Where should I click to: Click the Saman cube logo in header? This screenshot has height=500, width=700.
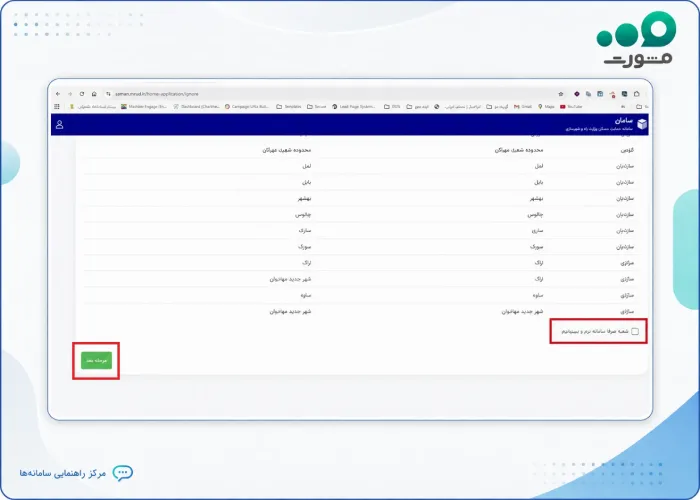click(642, 124)
